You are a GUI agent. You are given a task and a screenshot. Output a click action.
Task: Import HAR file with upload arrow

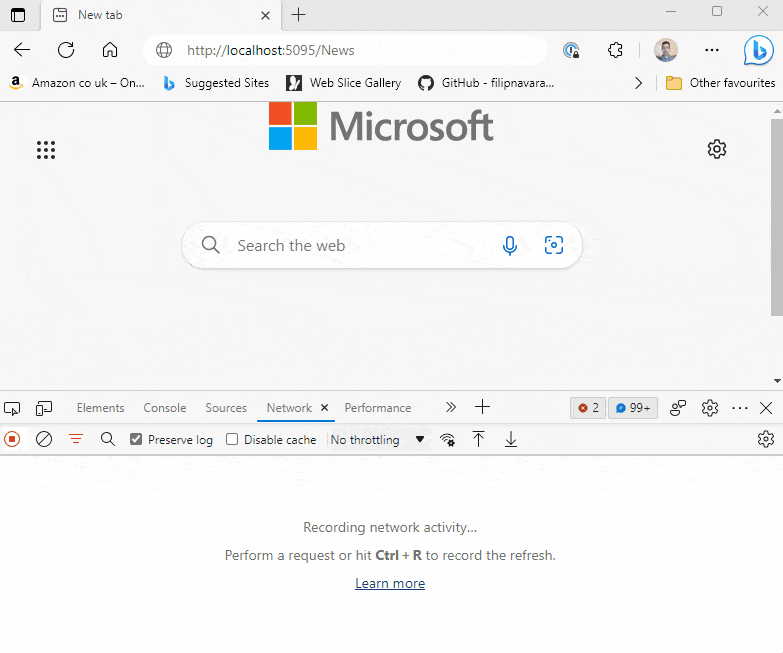tap(478, 439)
